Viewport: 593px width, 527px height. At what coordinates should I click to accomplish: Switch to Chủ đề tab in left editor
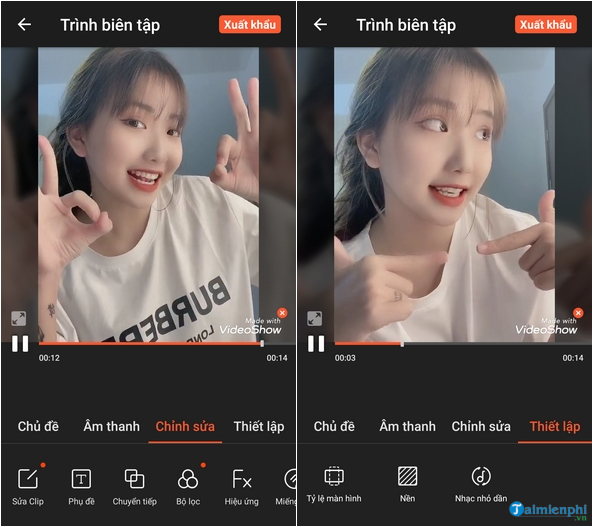point(38,426)
